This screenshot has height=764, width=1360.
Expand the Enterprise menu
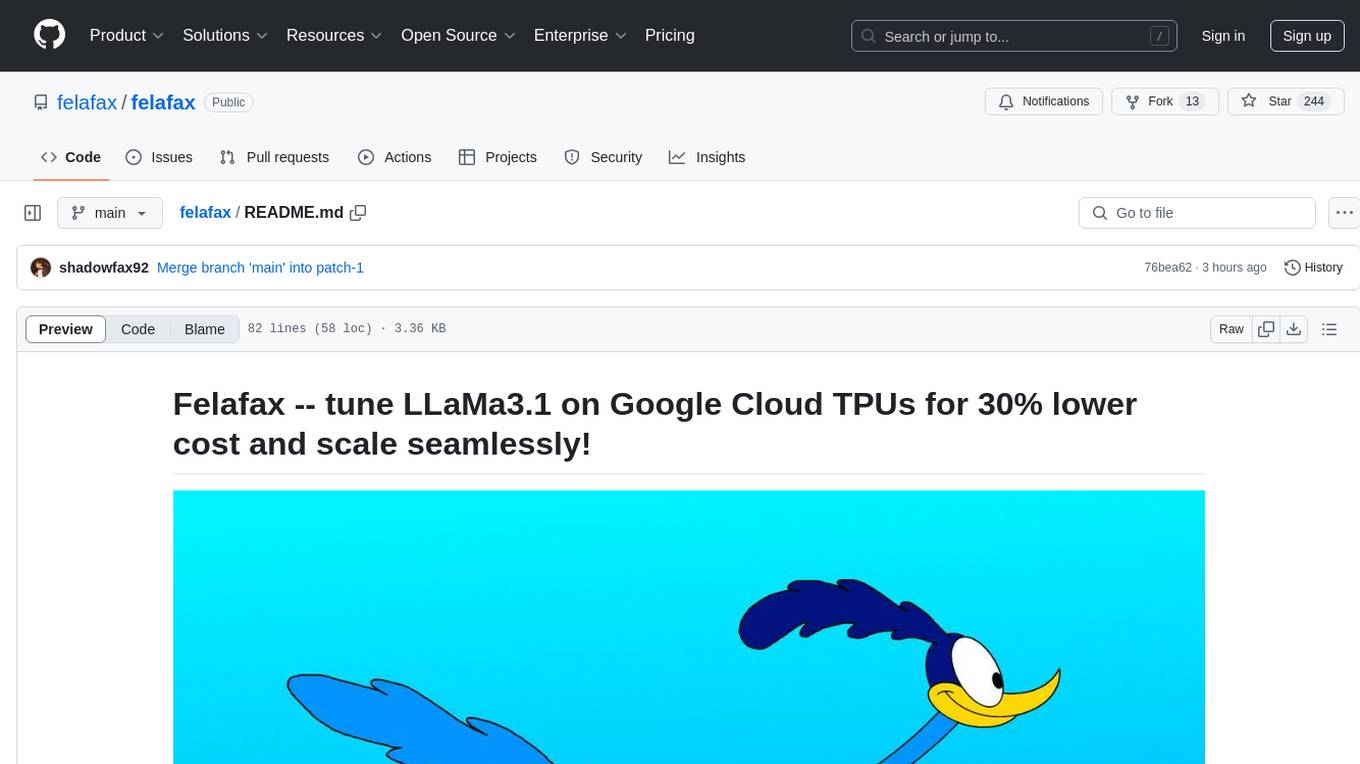(x=580, y=35)
